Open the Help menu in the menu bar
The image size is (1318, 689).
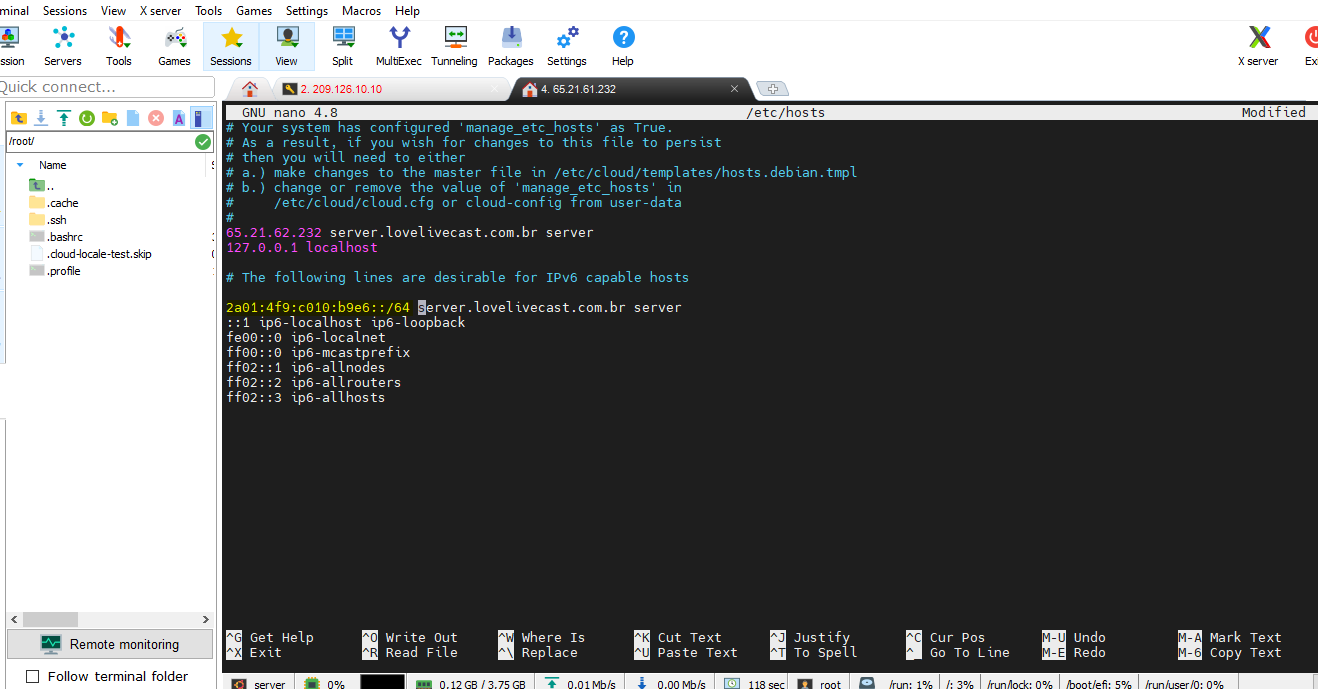click(x=408, y=11)
